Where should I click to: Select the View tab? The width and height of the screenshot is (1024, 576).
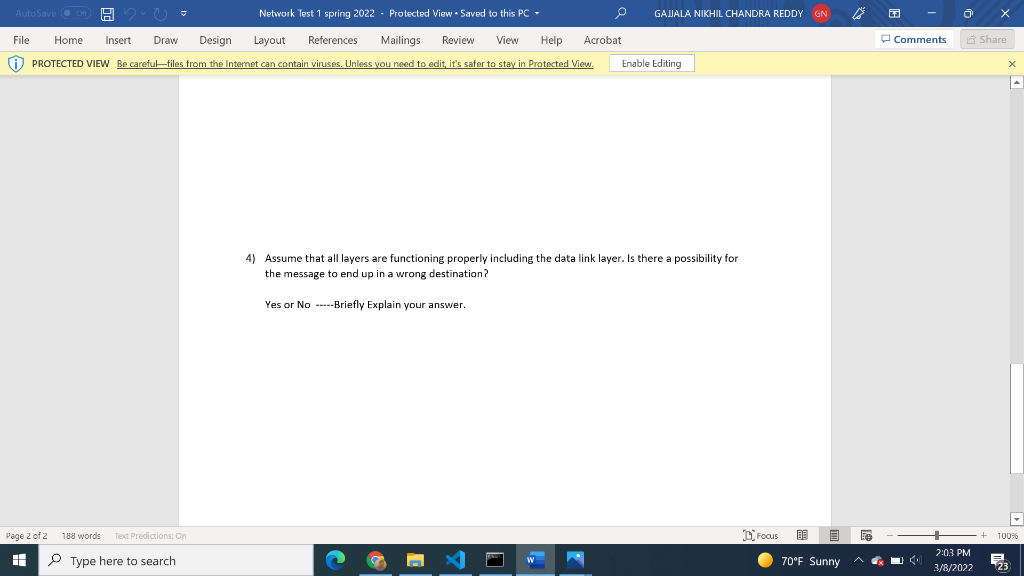tap(507, 40)
